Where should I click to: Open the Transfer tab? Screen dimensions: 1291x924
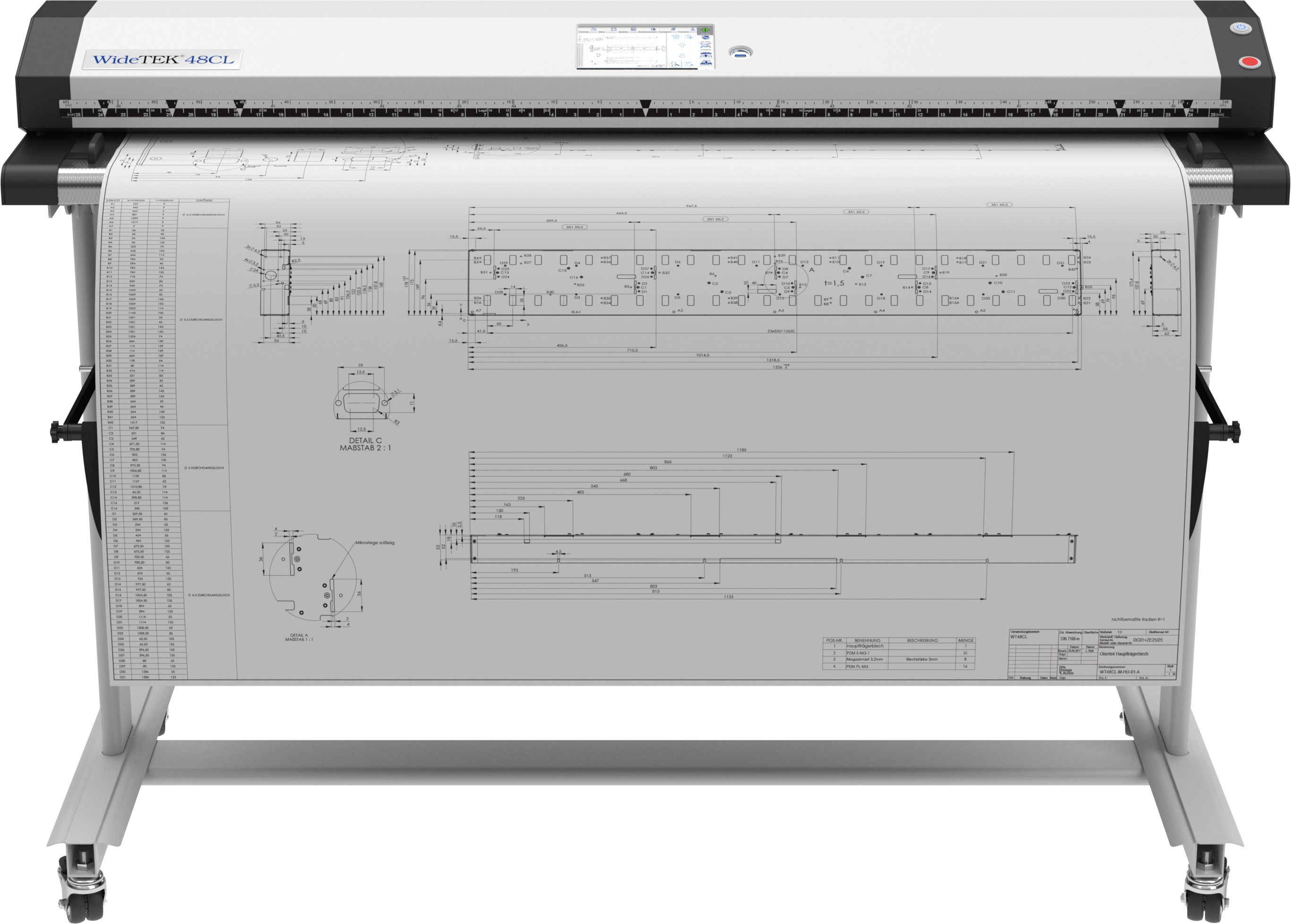click(x=687, y=30)
